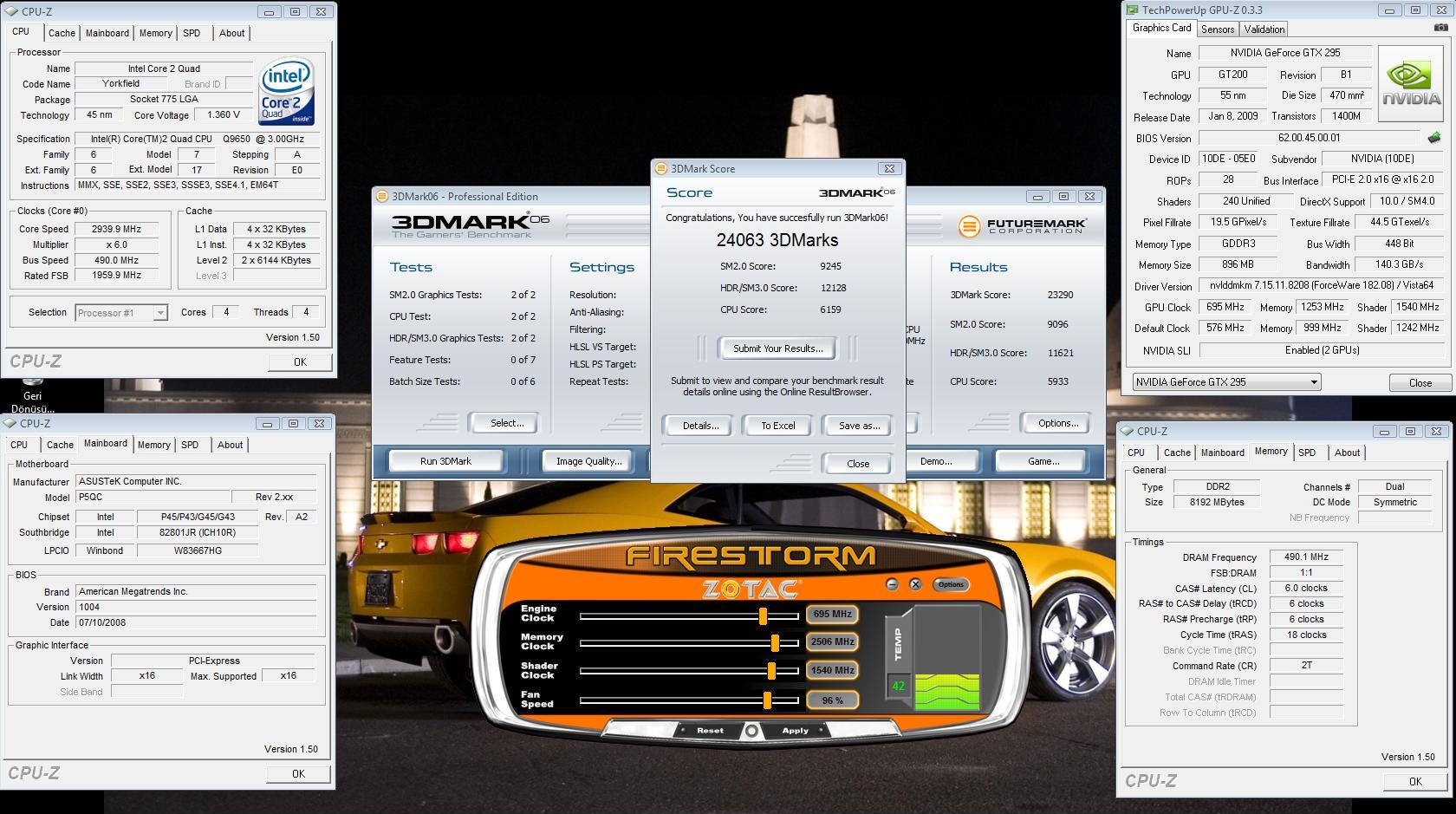
Task: Open Mainboard tab in bottom-right CPU-Z window
Action: [x=1222, y=453]
